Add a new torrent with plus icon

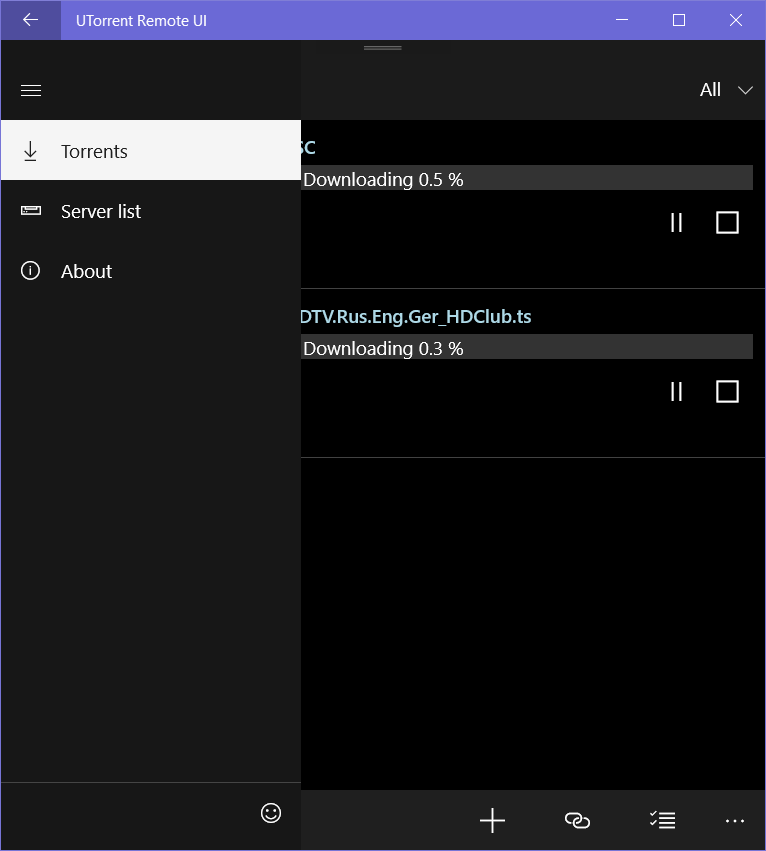tap(492, 821)
